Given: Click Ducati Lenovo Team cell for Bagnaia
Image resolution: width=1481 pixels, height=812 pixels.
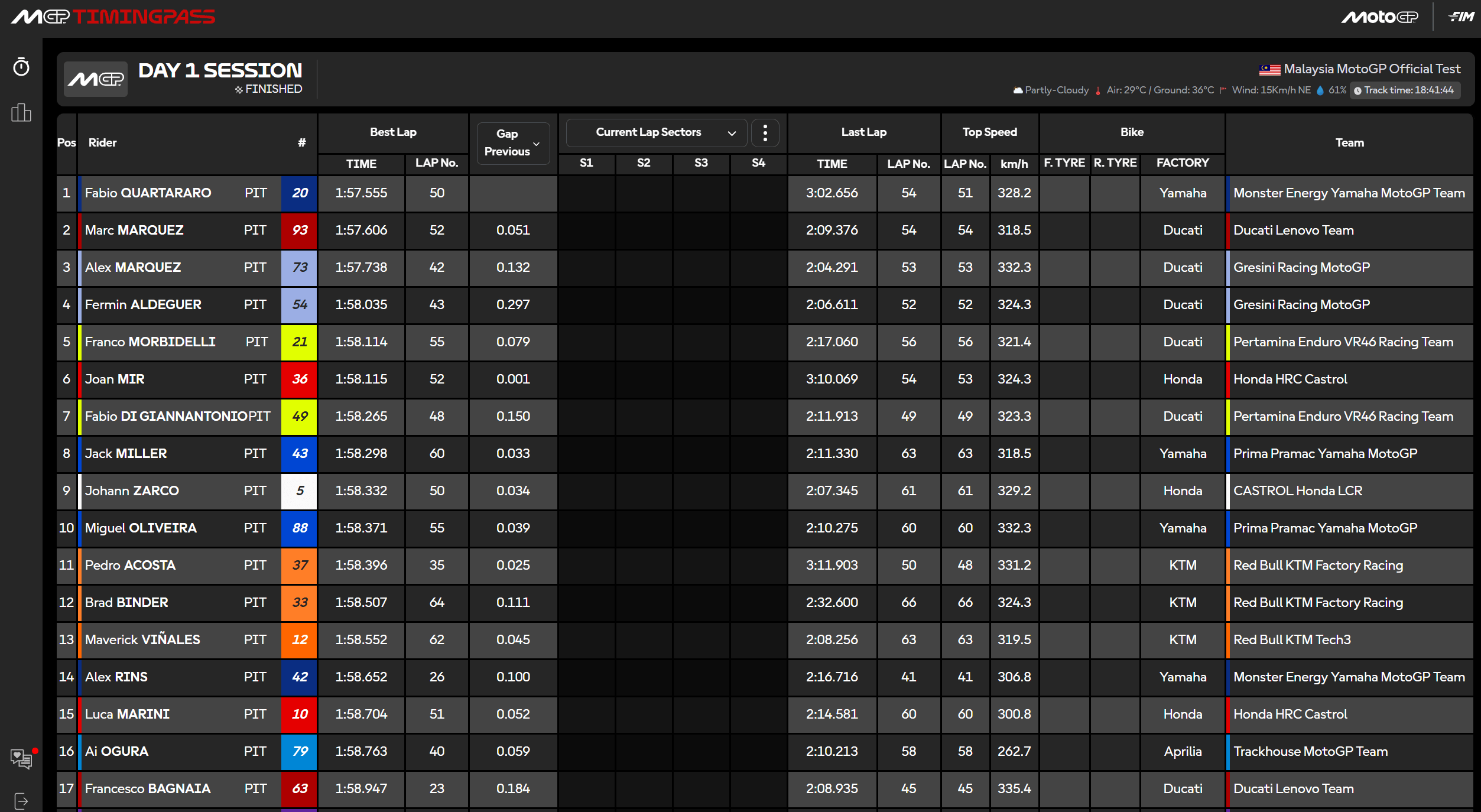Looking at the screenshot, I should [1293, 789].
